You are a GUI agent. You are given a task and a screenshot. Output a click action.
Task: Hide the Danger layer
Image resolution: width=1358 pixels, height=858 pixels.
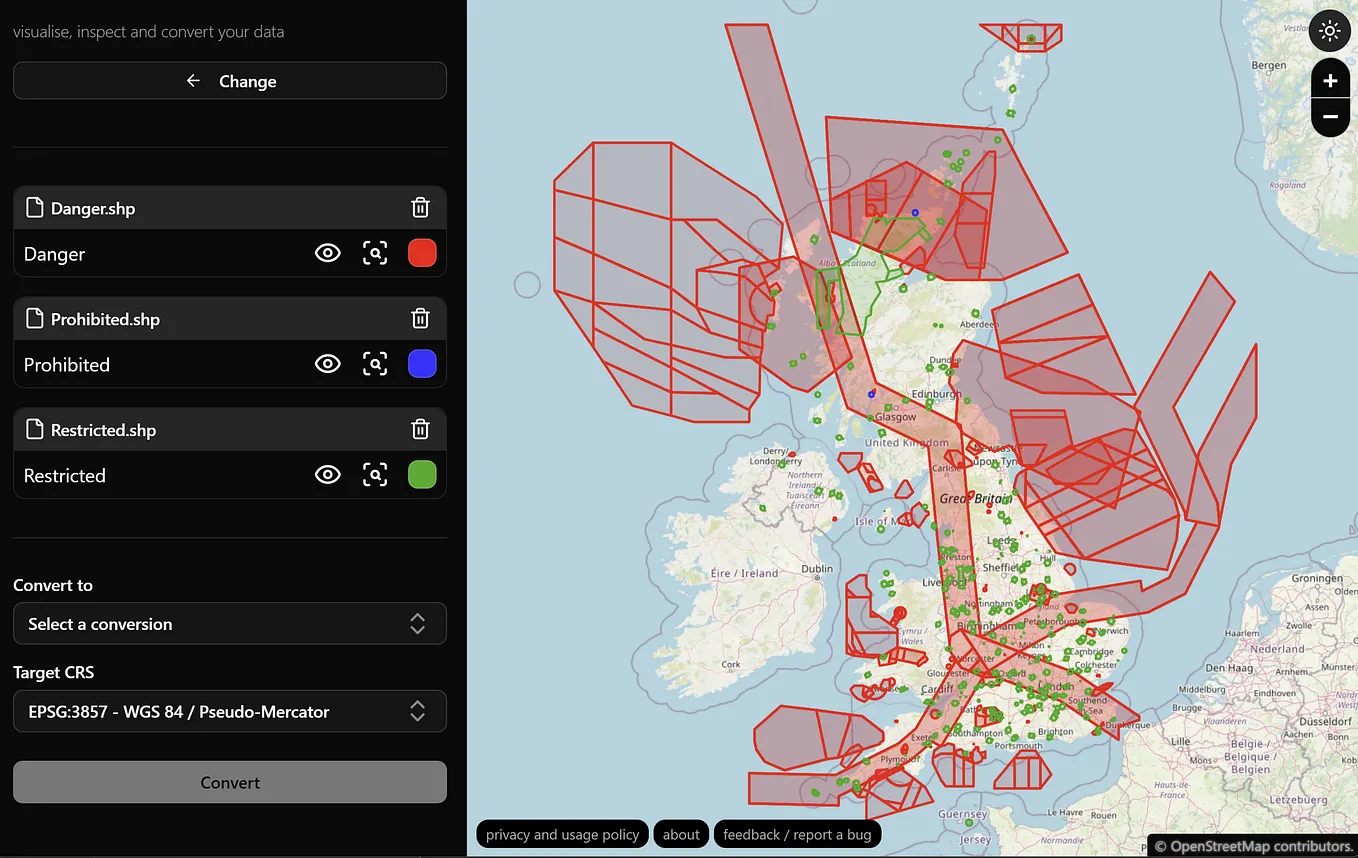point(327,252)
